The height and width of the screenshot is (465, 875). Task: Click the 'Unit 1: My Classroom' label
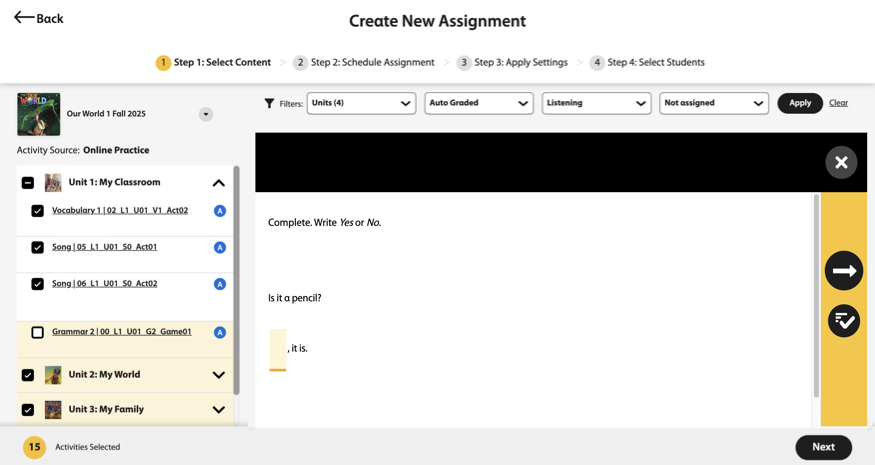[114, 183]
